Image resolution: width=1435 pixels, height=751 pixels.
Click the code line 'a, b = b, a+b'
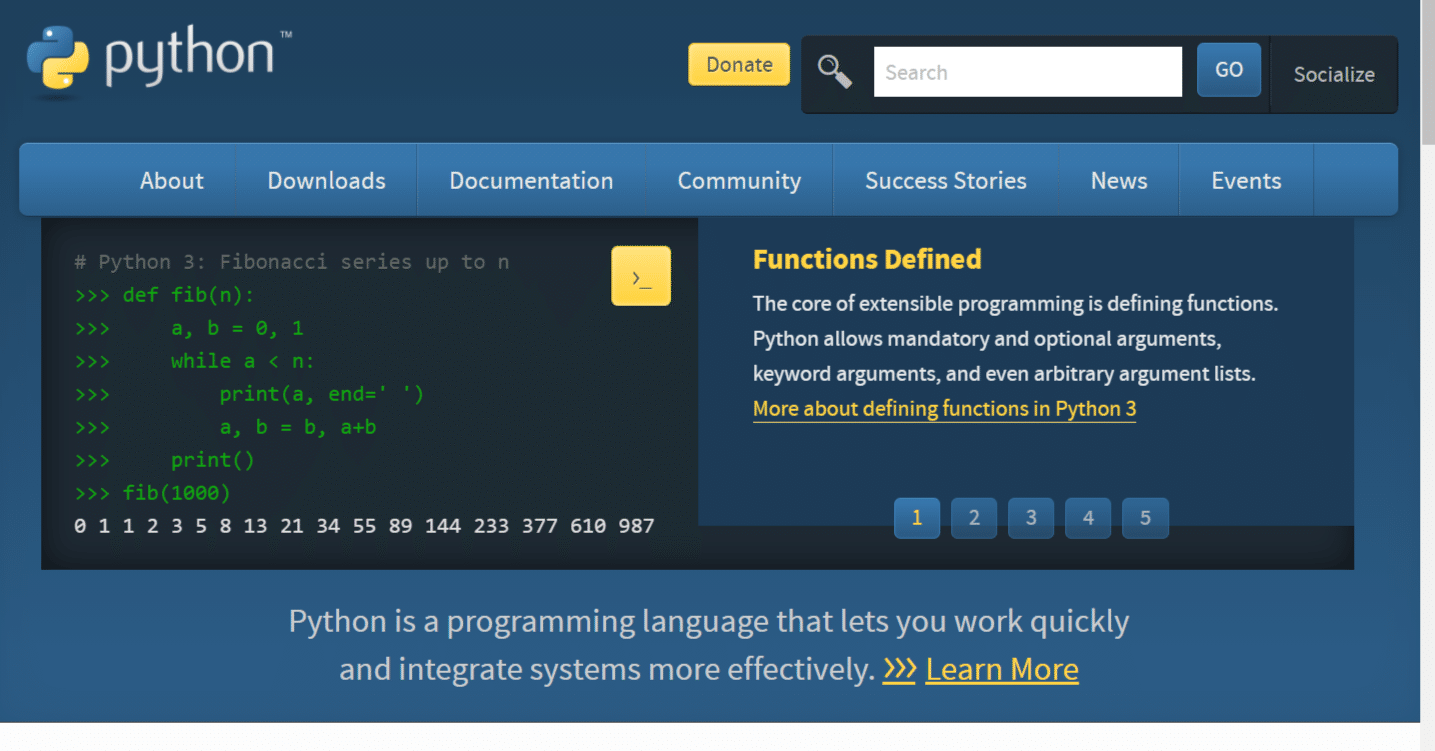point(298,427)
